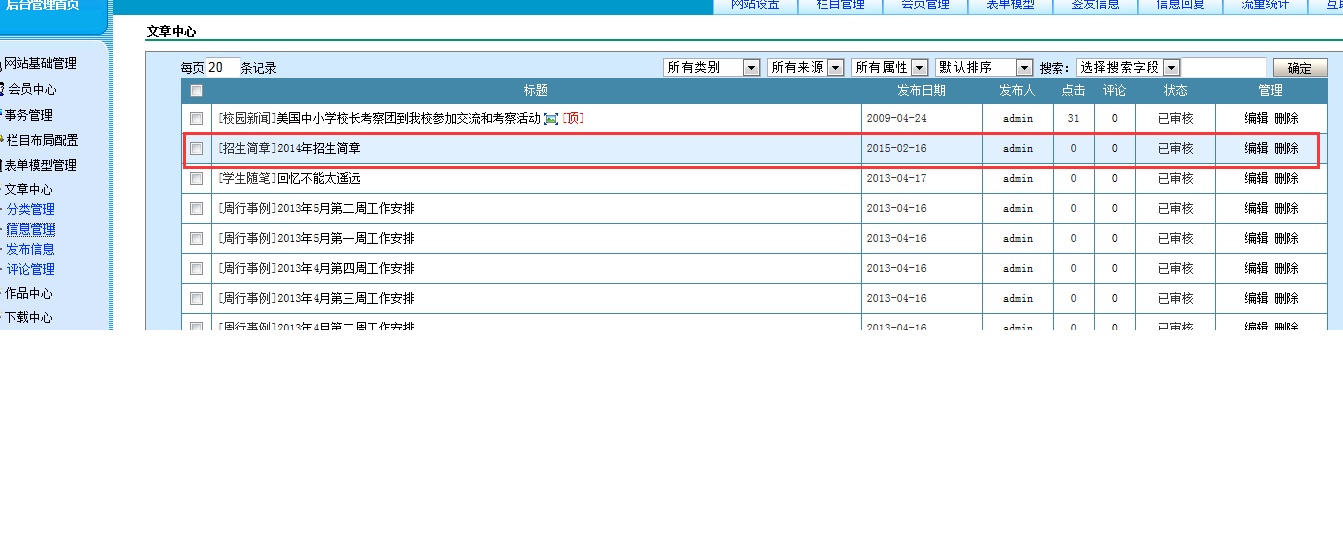Open the 所有类别 category dropdown

[x=711, y=68]
